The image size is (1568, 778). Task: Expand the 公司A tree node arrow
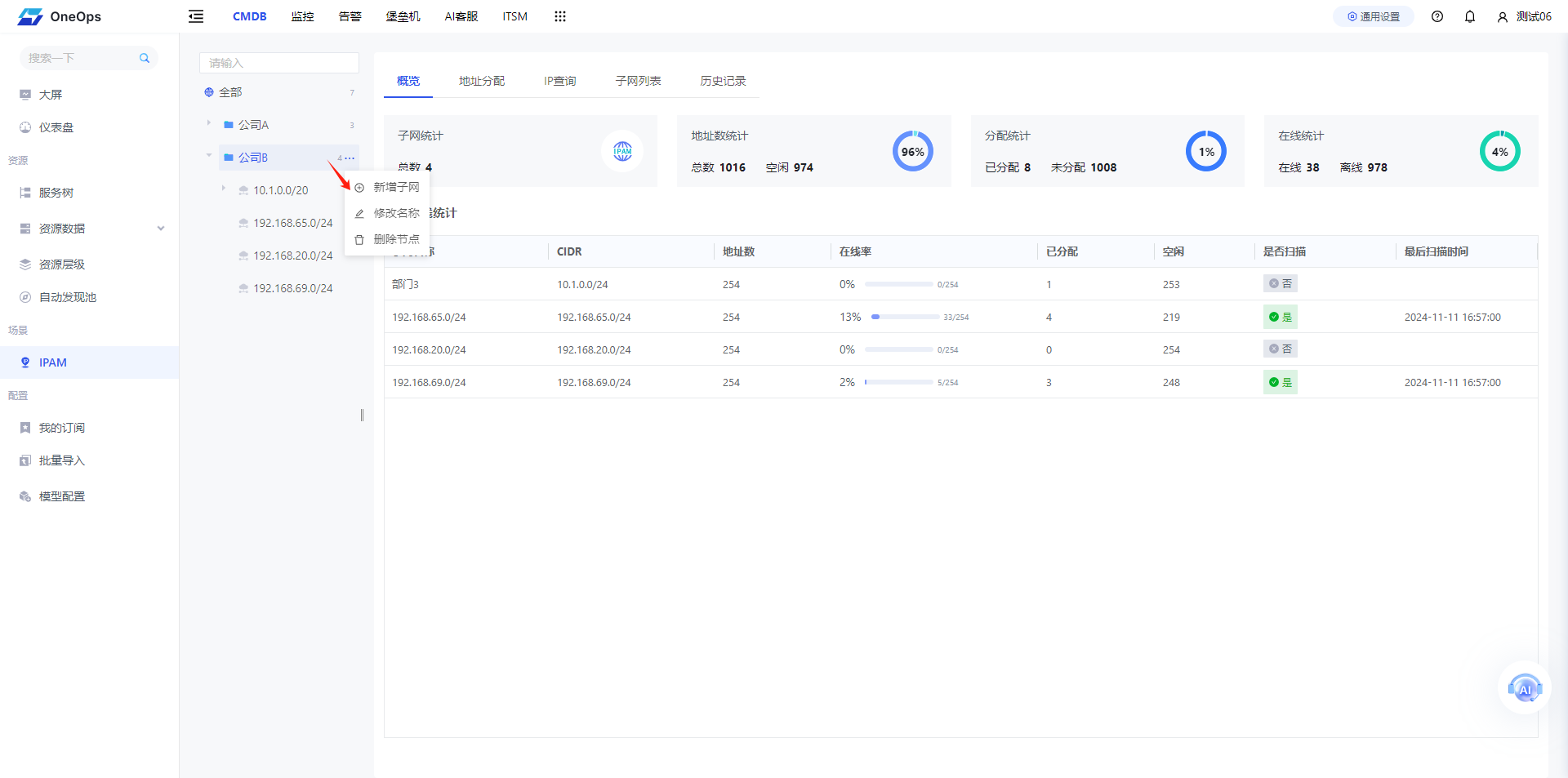(209, 123)
